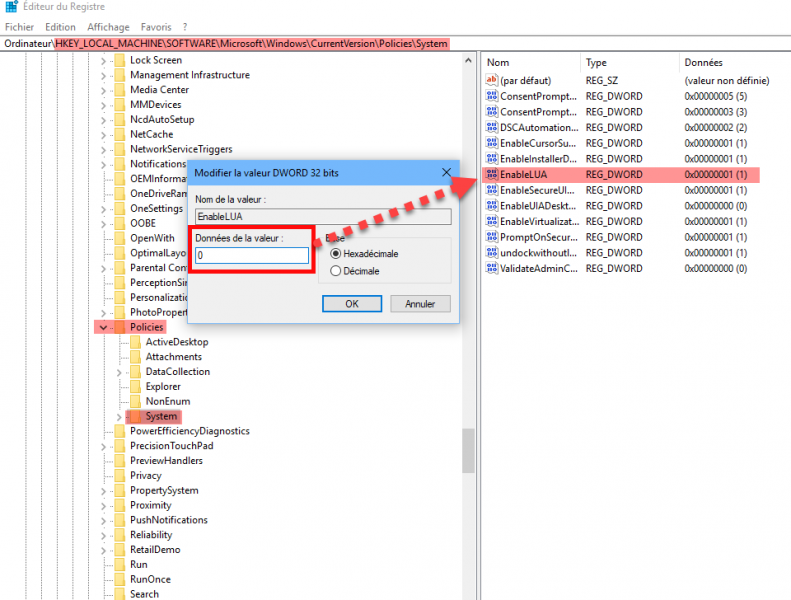Click the PromptOnSecur... value icon
Image resolution: width=791 pixels, height=600 pixels.
click(x=491, y=237)
